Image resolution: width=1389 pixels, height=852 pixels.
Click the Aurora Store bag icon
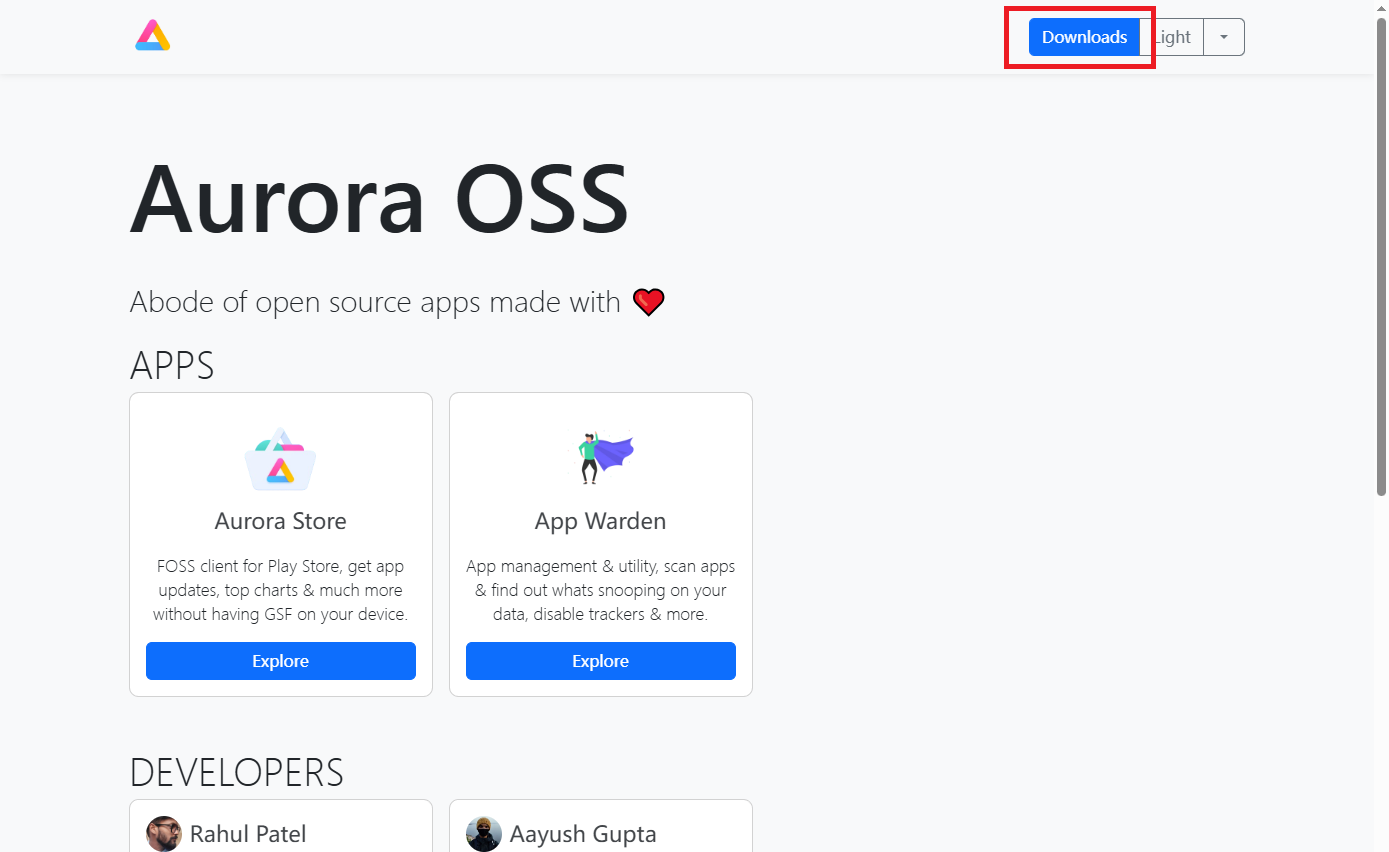(281, 459)
